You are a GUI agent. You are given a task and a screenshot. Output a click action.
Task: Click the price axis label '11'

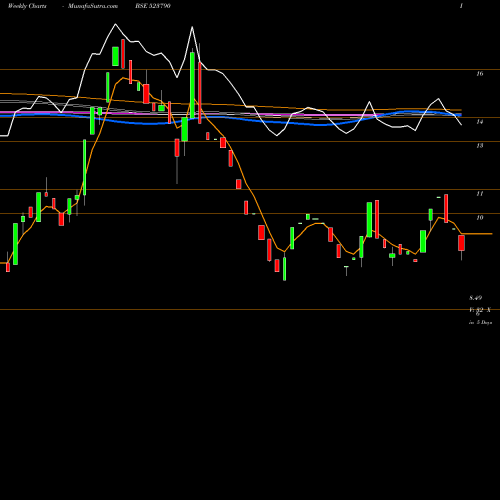(x=480, y=194)
